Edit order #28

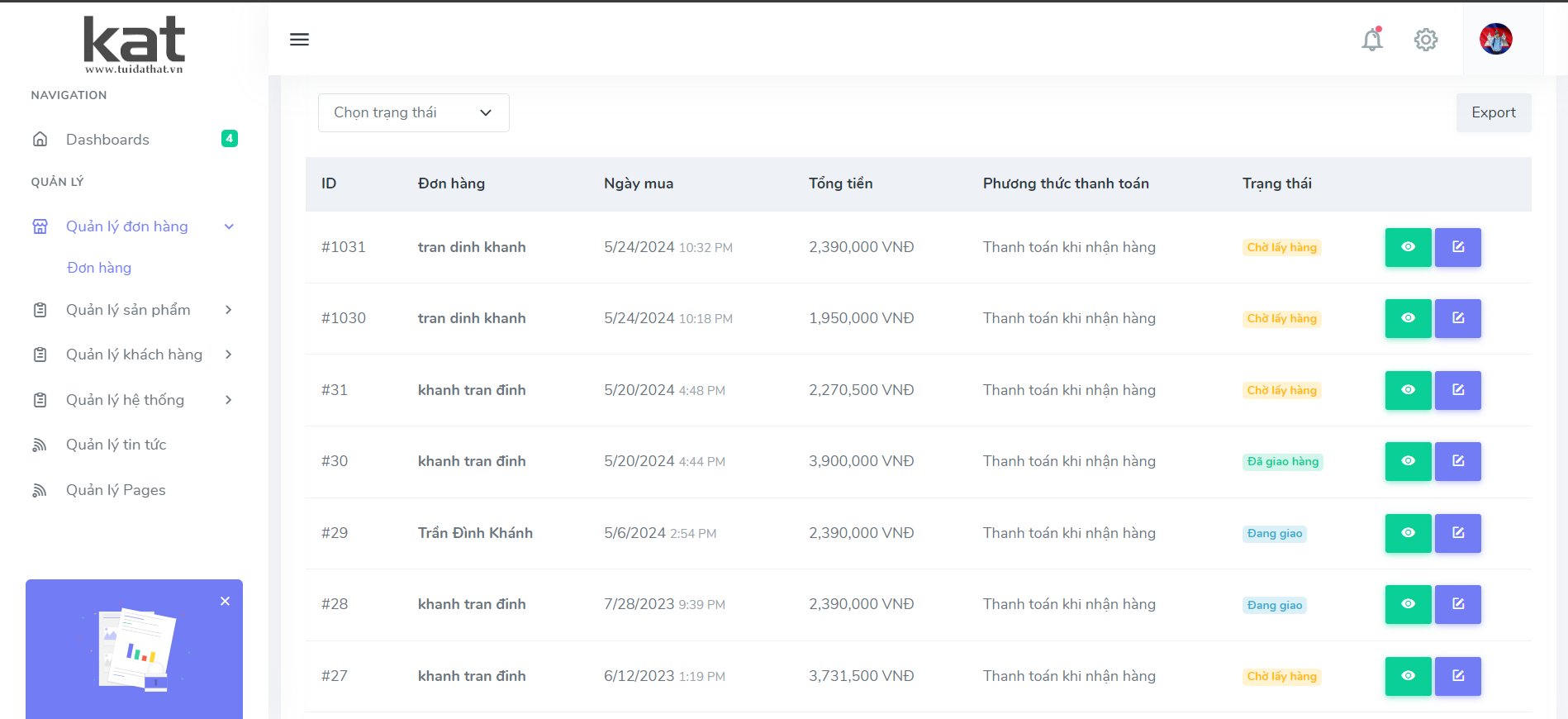[1458, 604]
